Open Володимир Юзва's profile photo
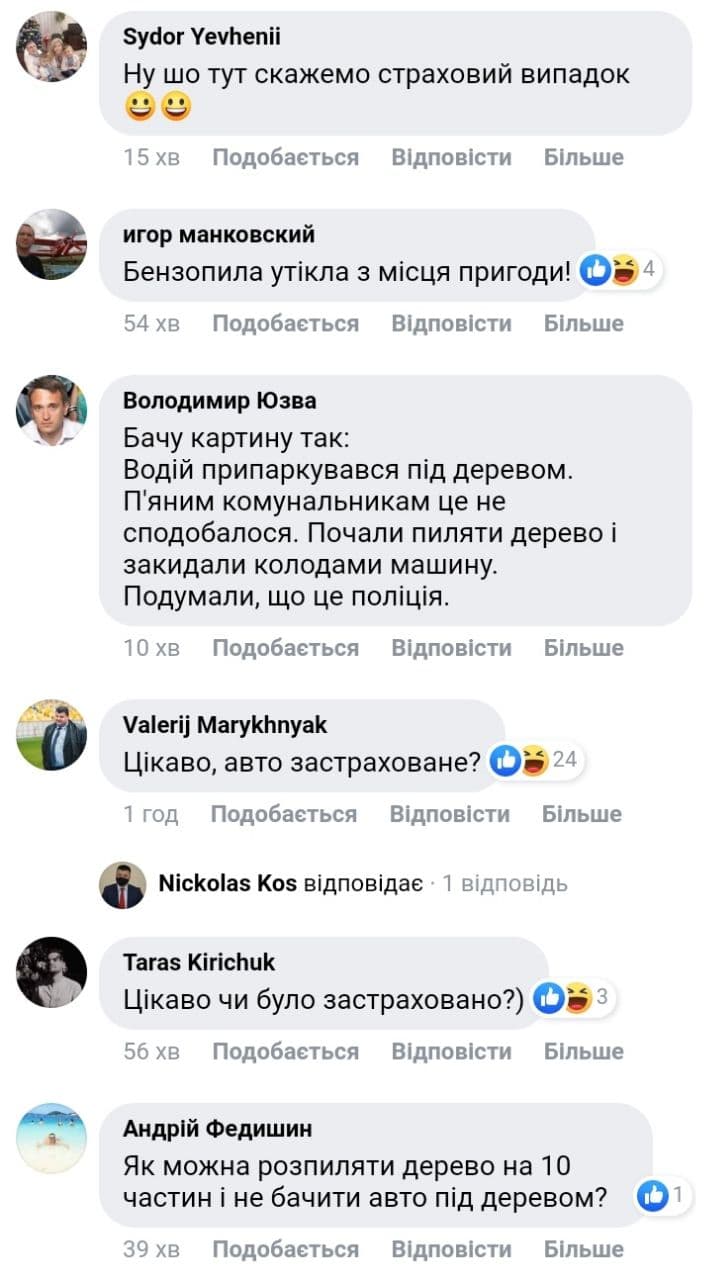This screenshot has width=712, height=1280. pyautogui.click(x=51, y=410)
